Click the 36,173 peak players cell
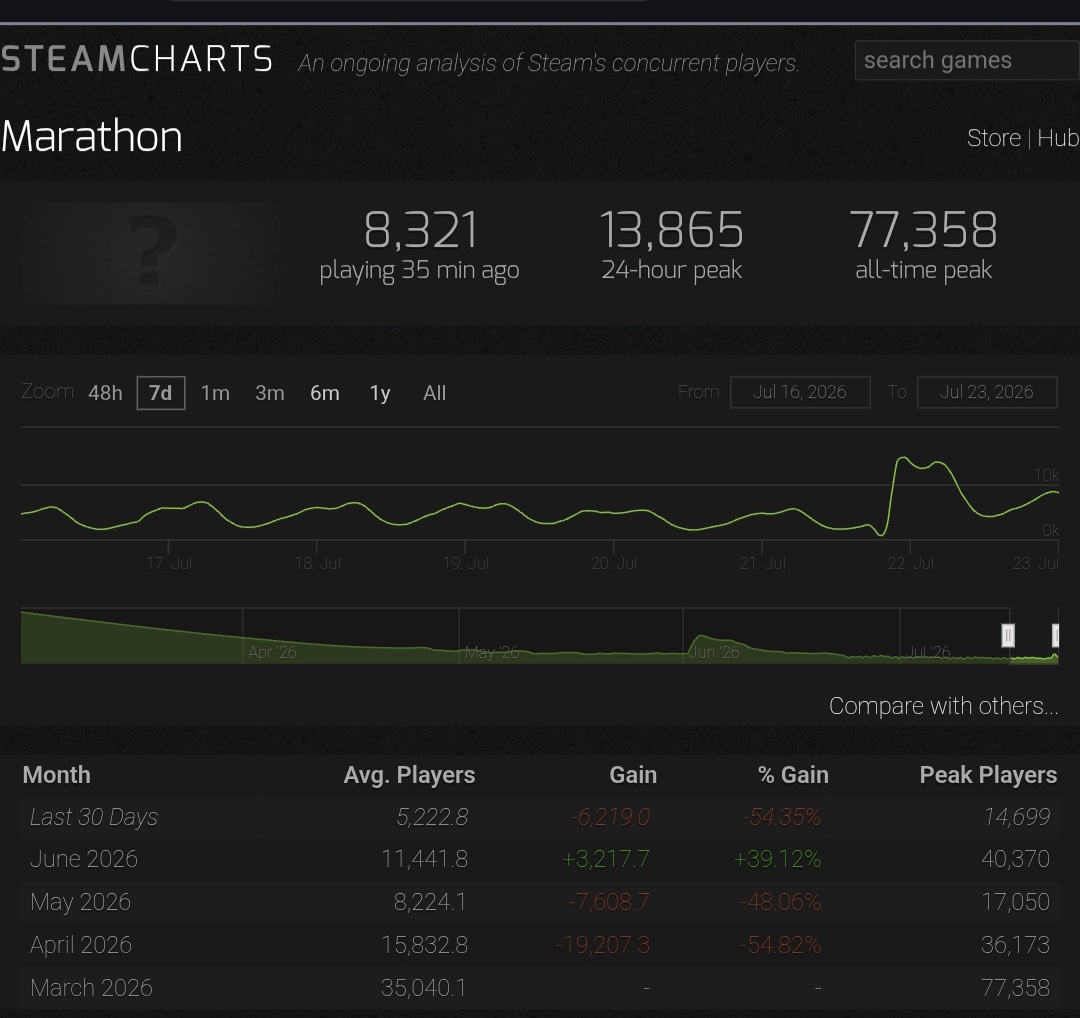This screenshot has width=1080, height=1018. click(1015, 944)
